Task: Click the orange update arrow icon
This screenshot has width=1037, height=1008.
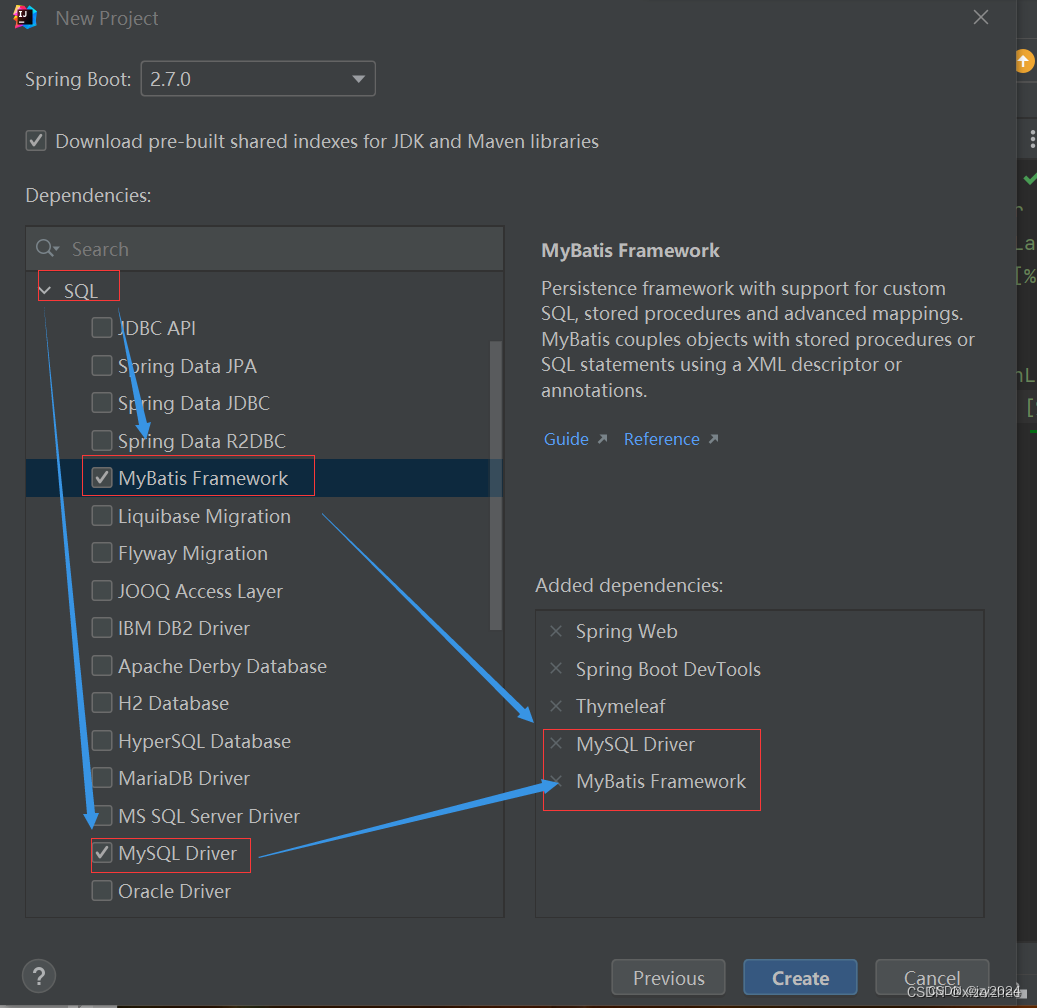Action: click(x=1024, y=62)
